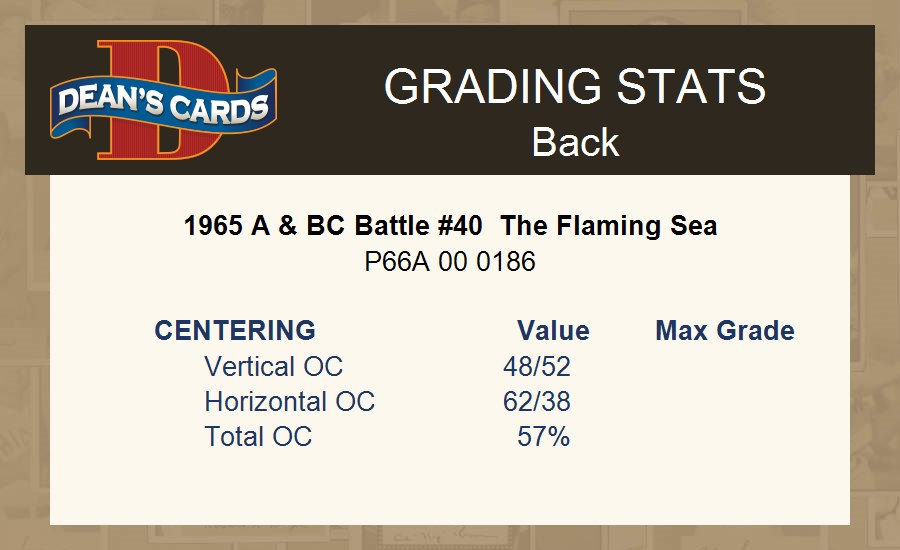Screen dimensions: 900x550
Task: Select the Back subtitle text
Action: (x=575, y=142)
